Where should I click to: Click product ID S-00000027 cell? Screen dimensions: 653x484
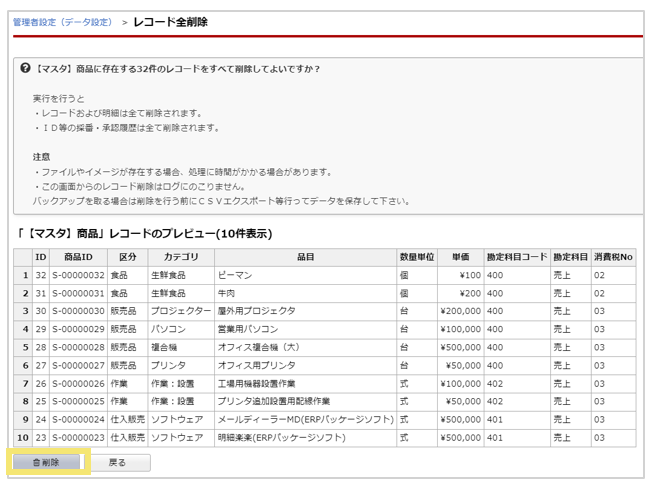pos(78,365)
